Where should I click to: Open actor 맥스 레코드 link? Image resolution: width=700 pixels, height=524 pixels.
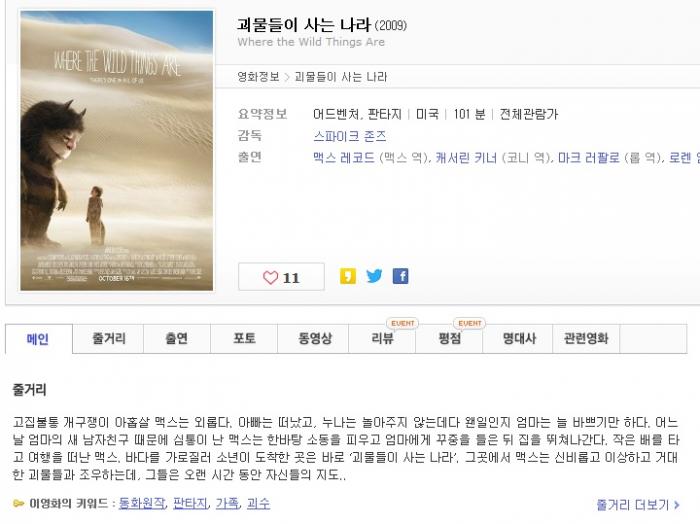344,158
